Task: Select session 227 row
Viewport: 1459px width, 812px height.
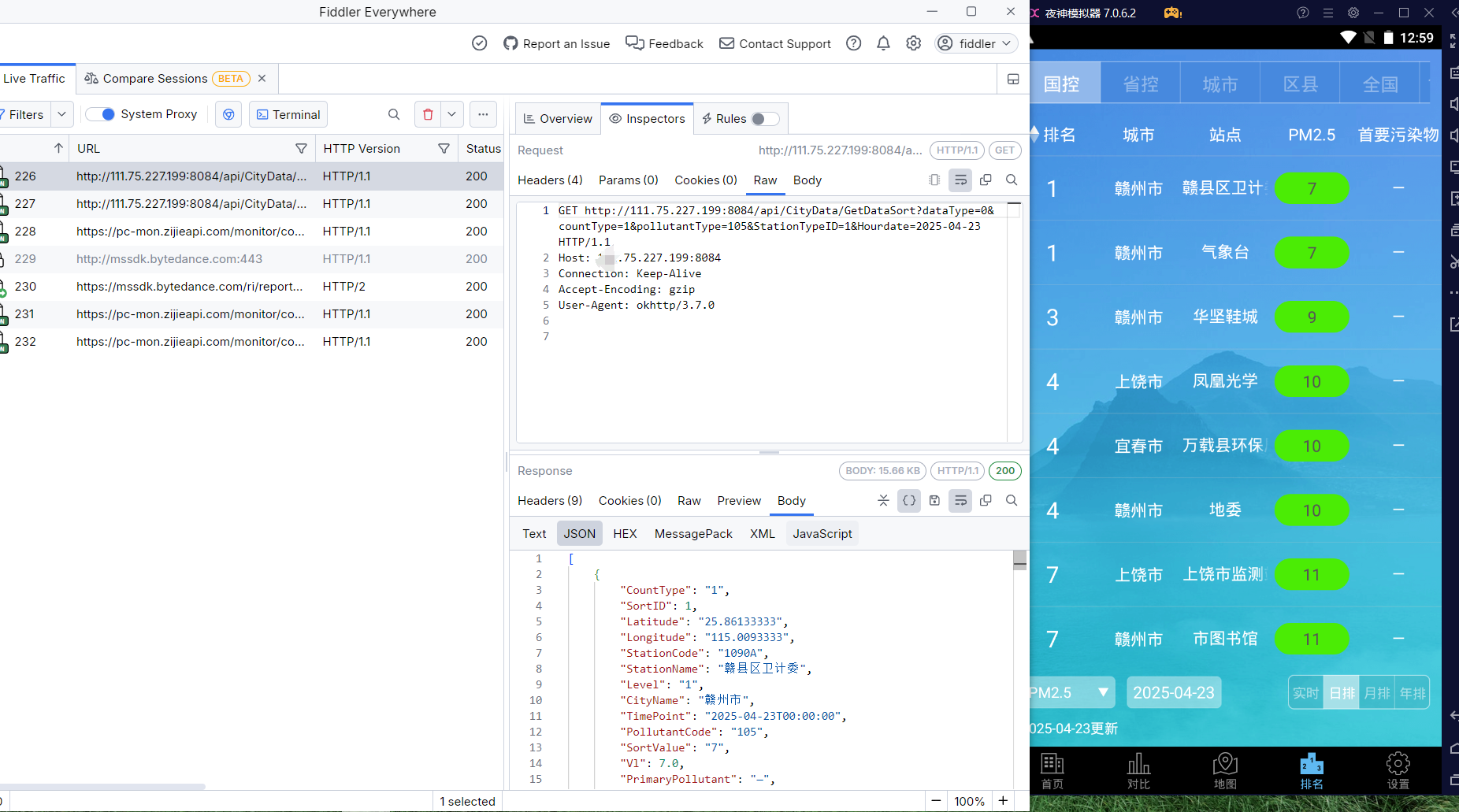Action: [252, 204]
